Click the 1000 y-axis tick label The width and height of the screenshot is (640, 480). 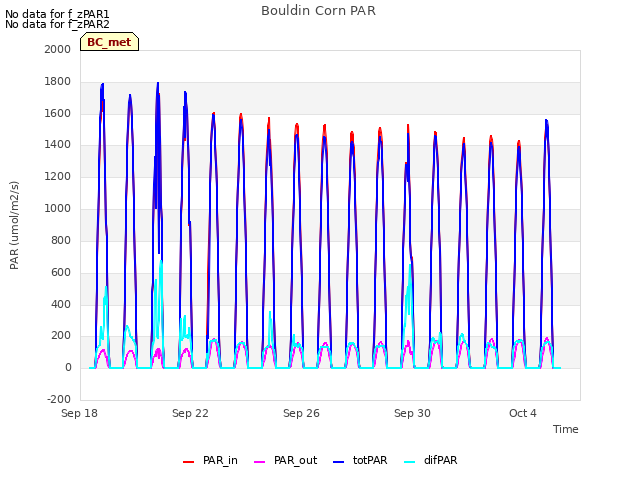58,209
